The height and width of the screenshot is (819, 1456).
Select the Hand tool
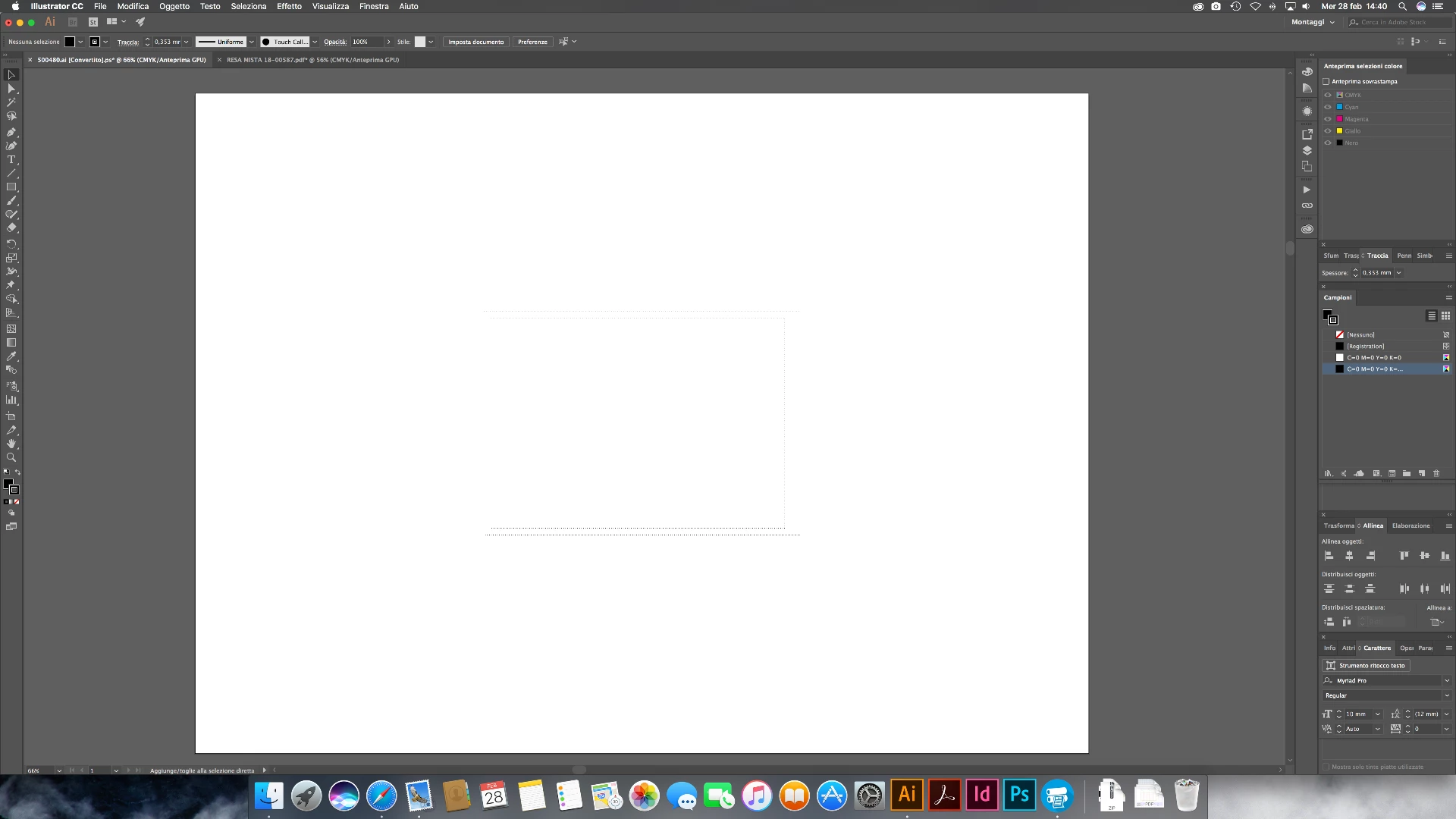[x=11, y=444]
